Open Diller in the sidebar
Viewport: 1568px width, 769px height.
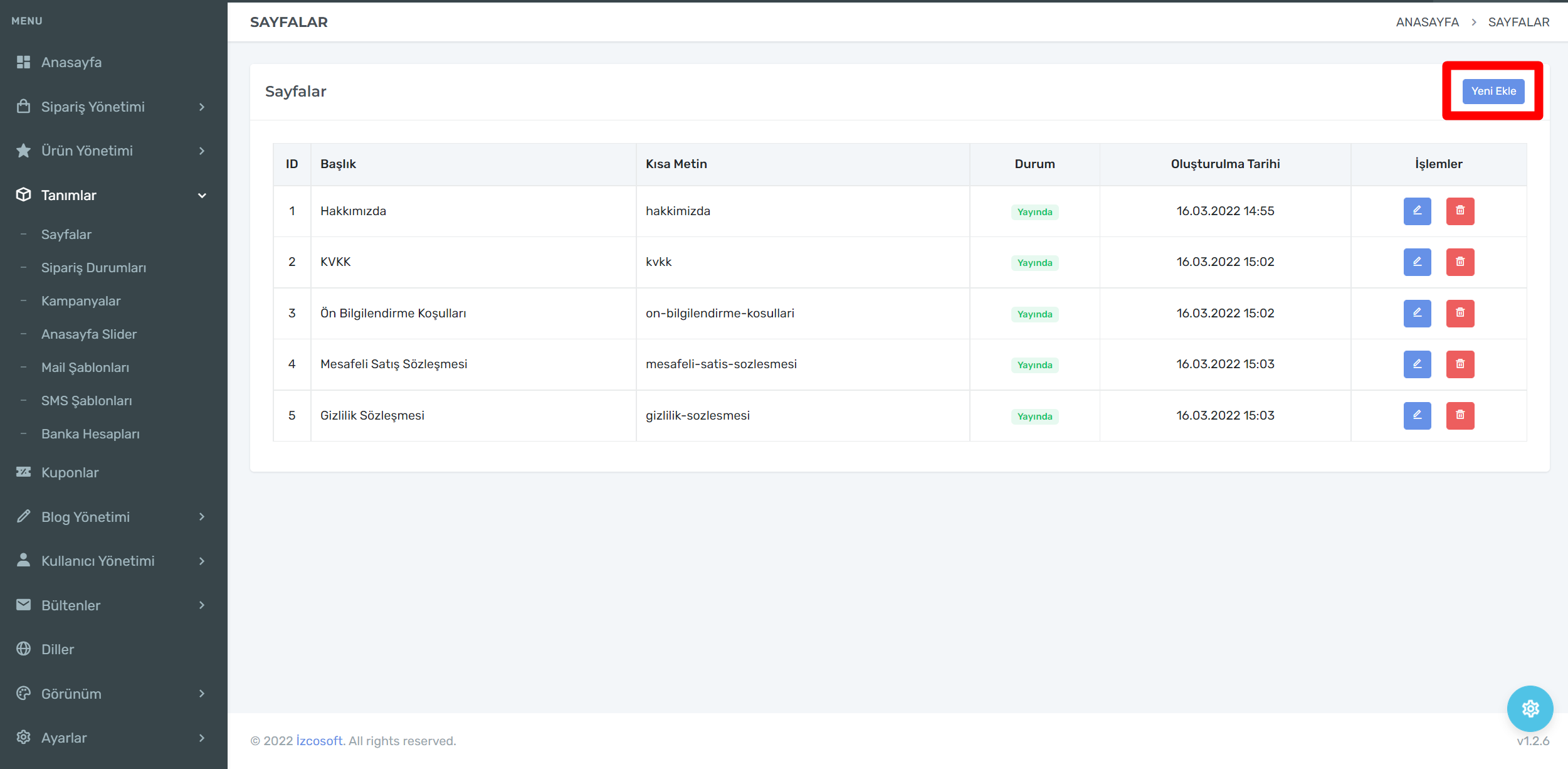tap(58, 650)
